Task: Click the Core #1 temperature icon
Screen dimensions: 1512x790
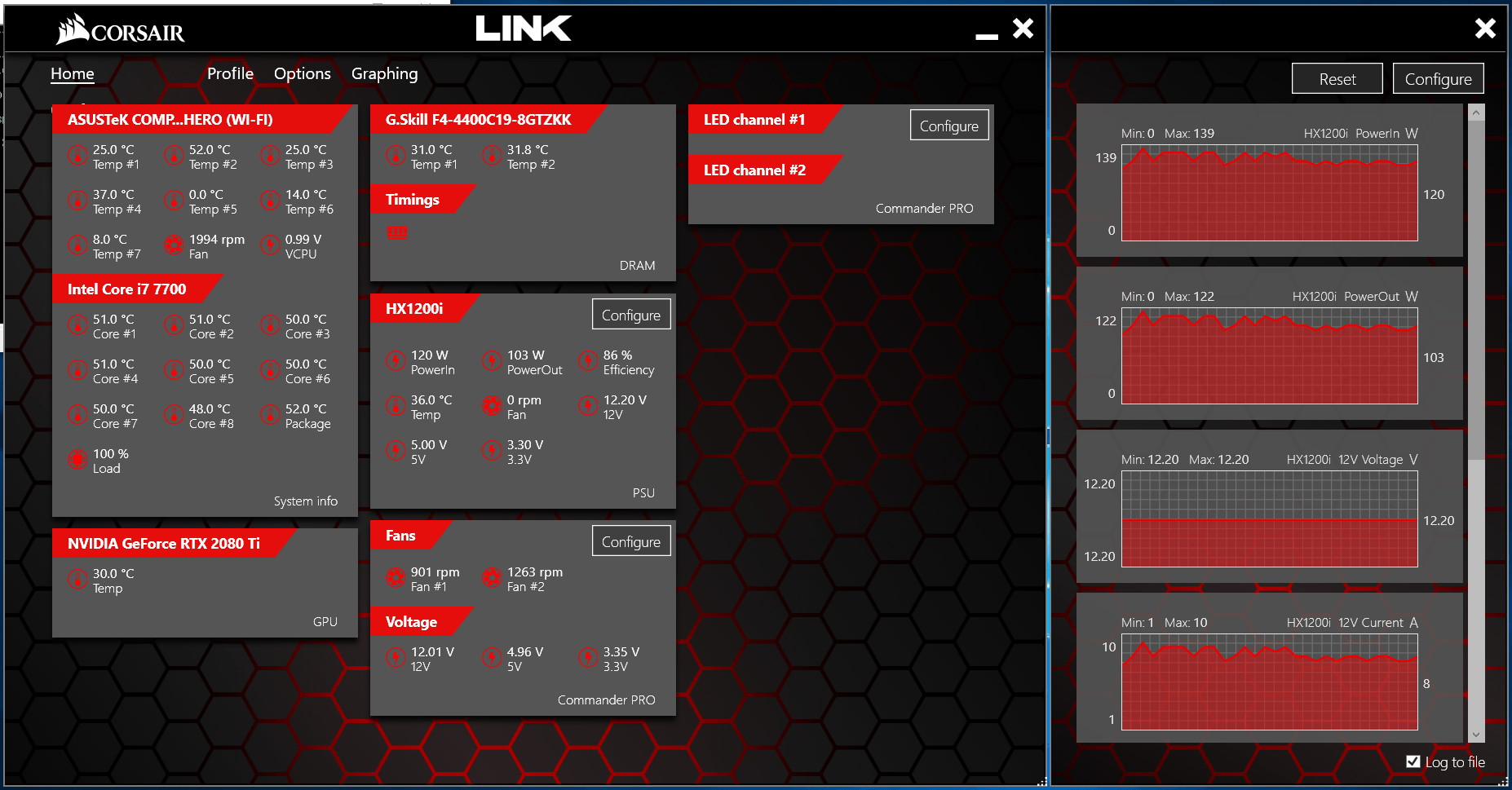Action: (x=77, y=324)
